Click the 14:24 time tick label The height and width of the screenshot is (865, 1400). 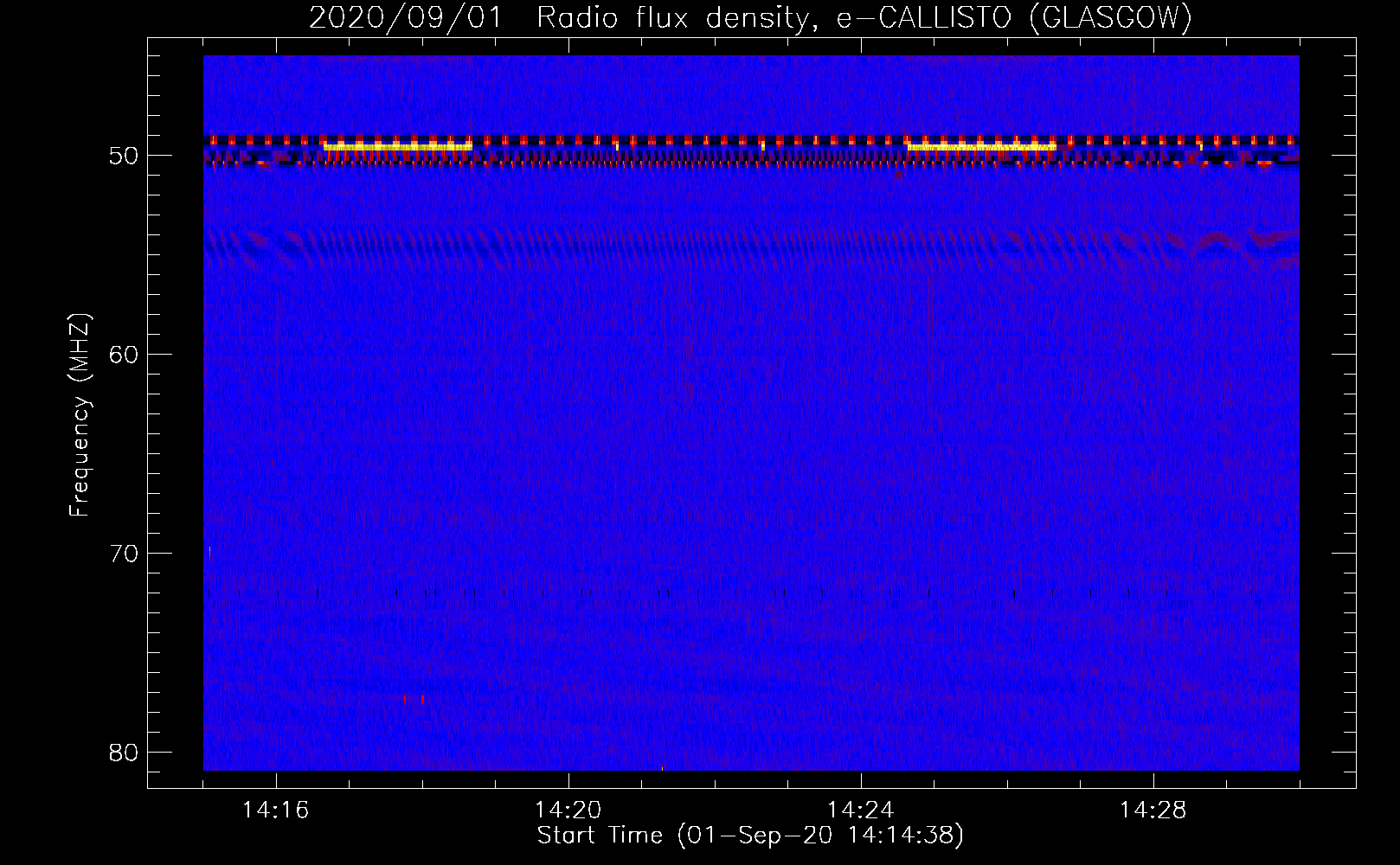[860, 811]
